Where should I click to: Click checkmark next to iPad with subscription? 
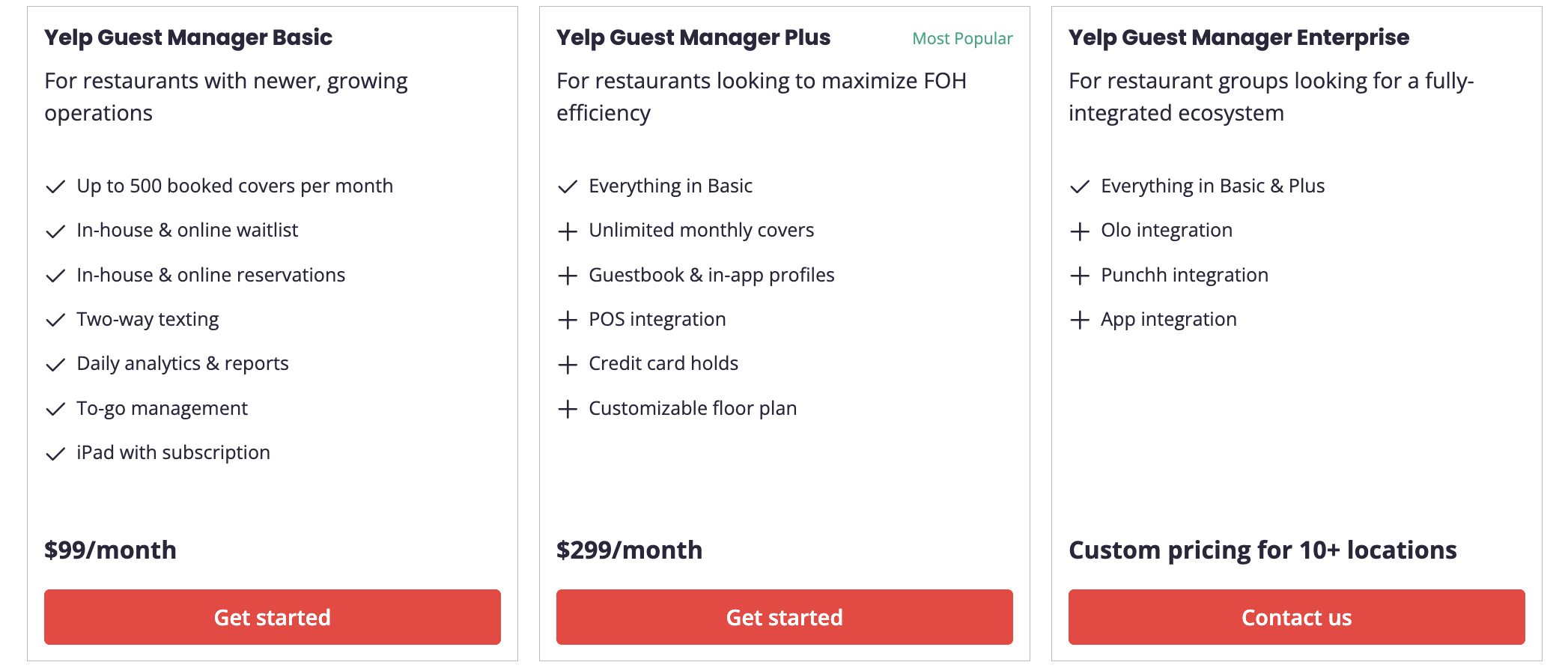coord(55,453)
